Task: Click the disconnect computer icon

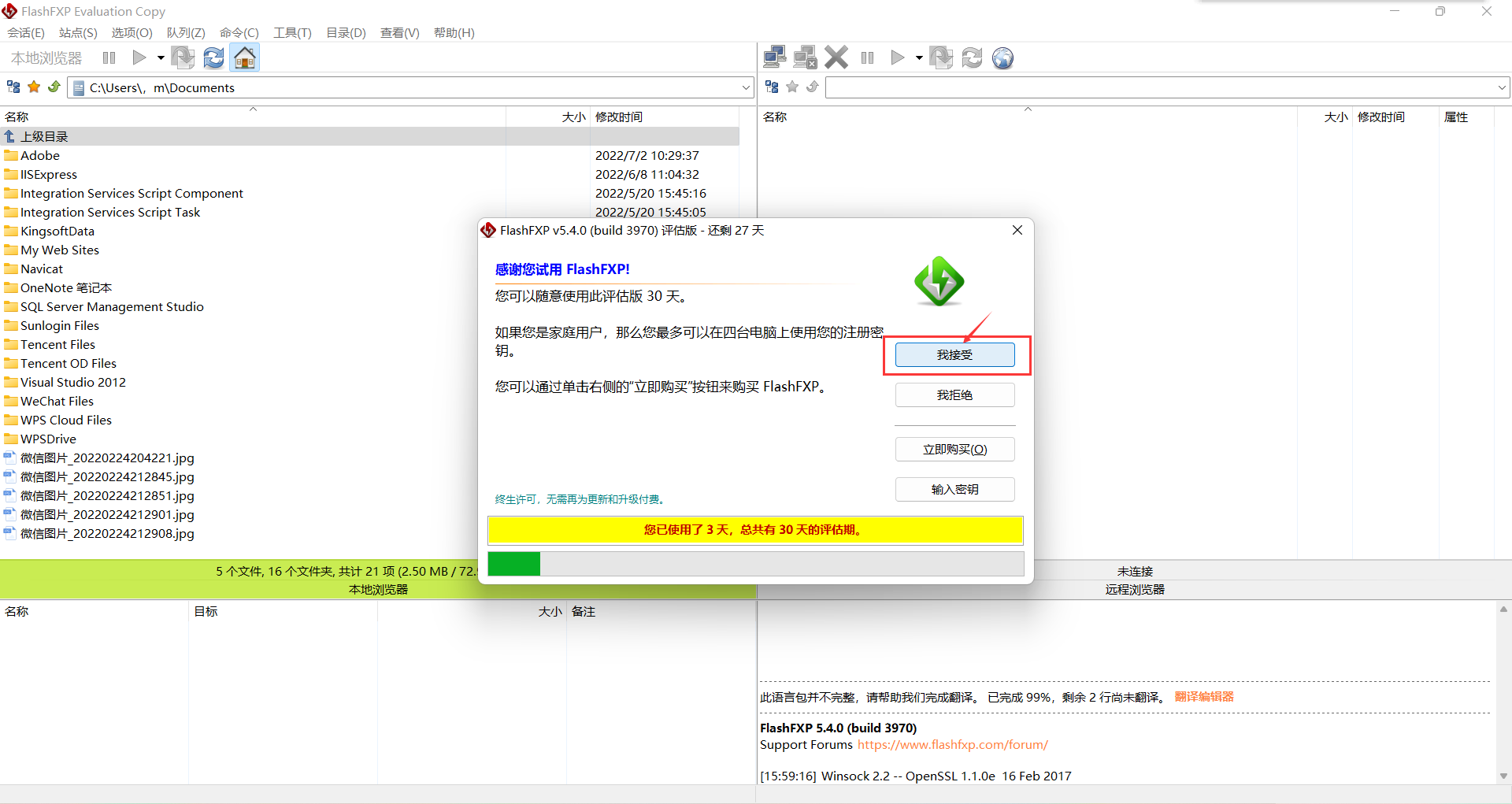Action: [805, 57]
